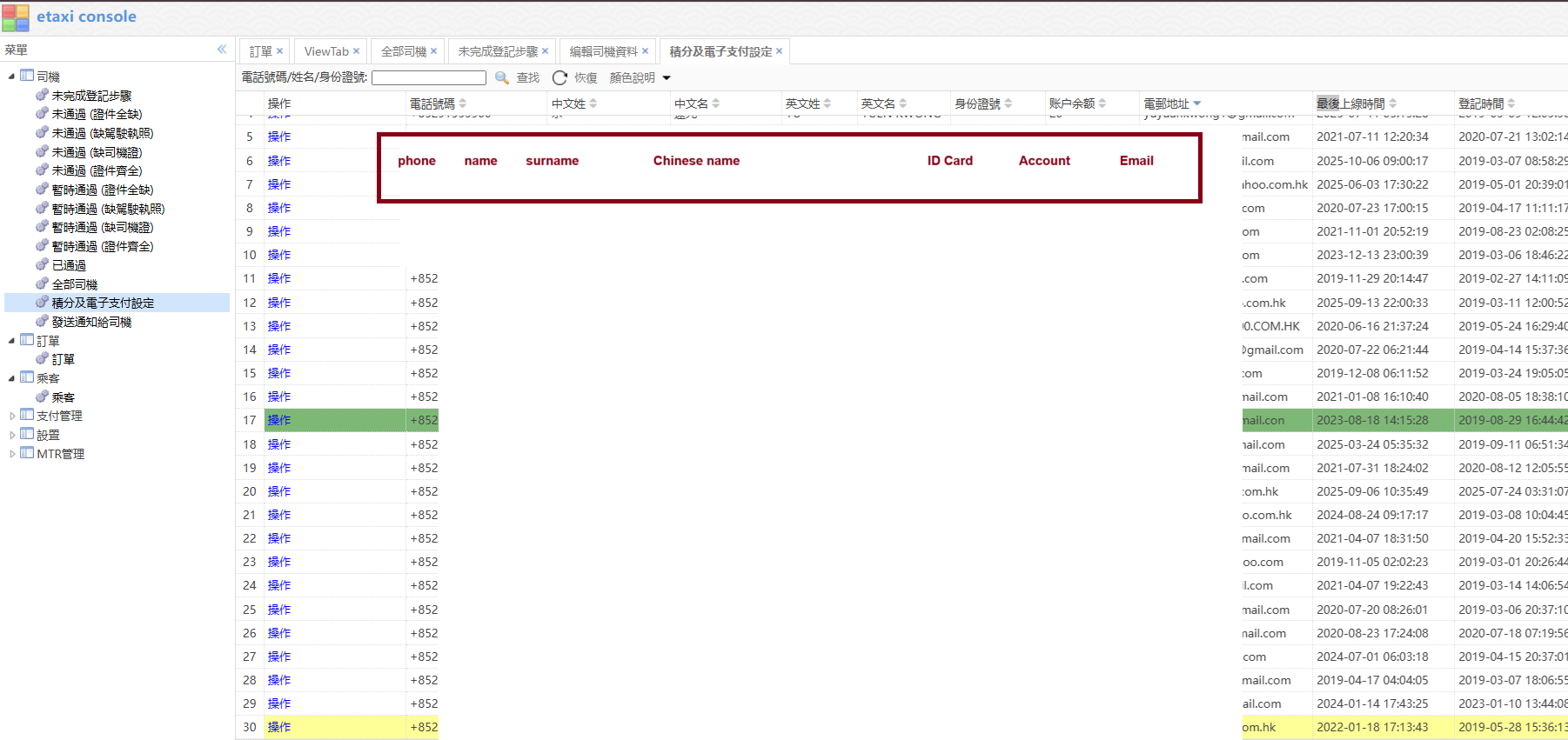The image size is (1568, 740).
Task: Click the 操作 link in row 17
Action: click(x=279, y=420)
